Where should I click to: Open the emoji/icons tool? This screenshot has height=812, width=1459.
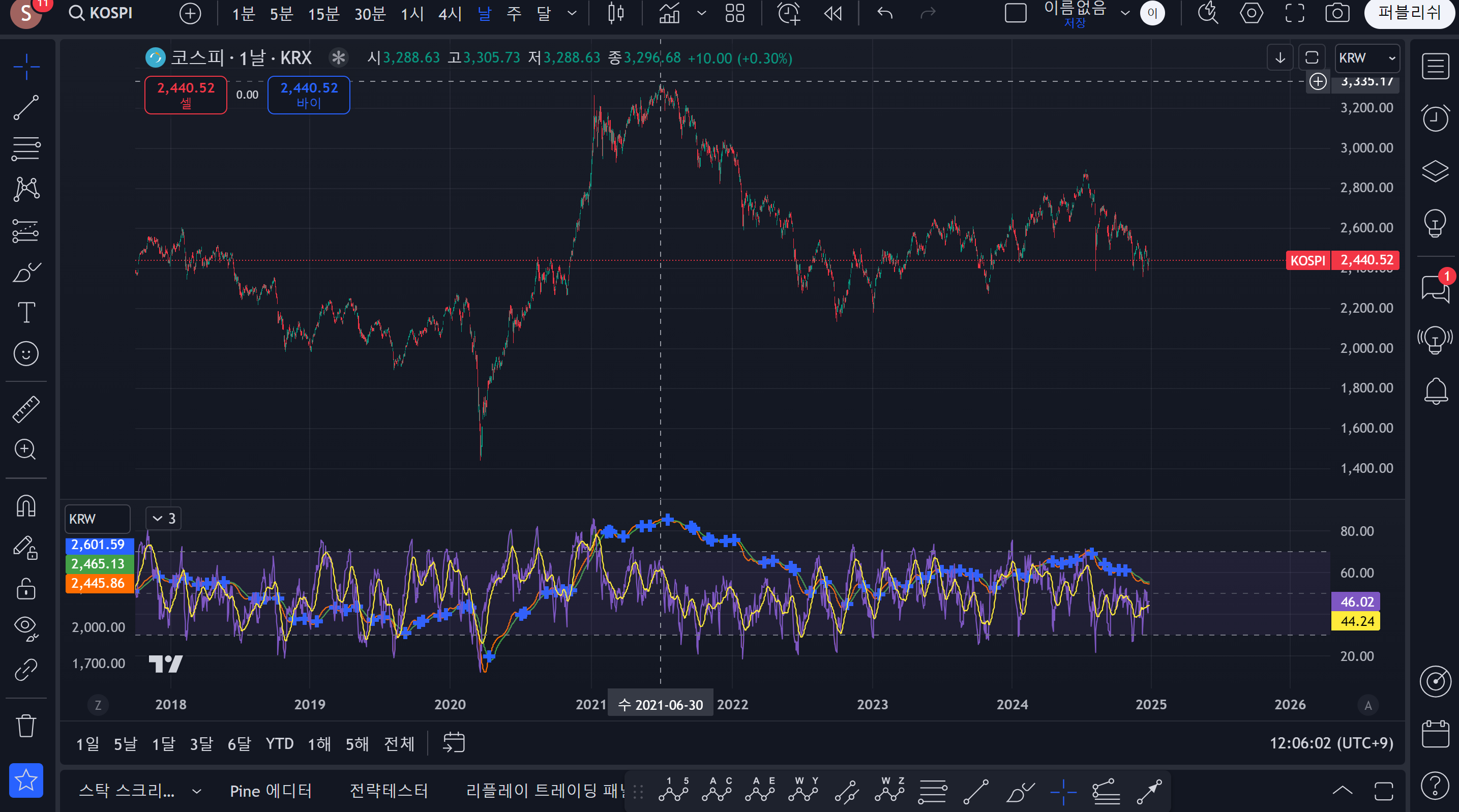coord(26,354)
